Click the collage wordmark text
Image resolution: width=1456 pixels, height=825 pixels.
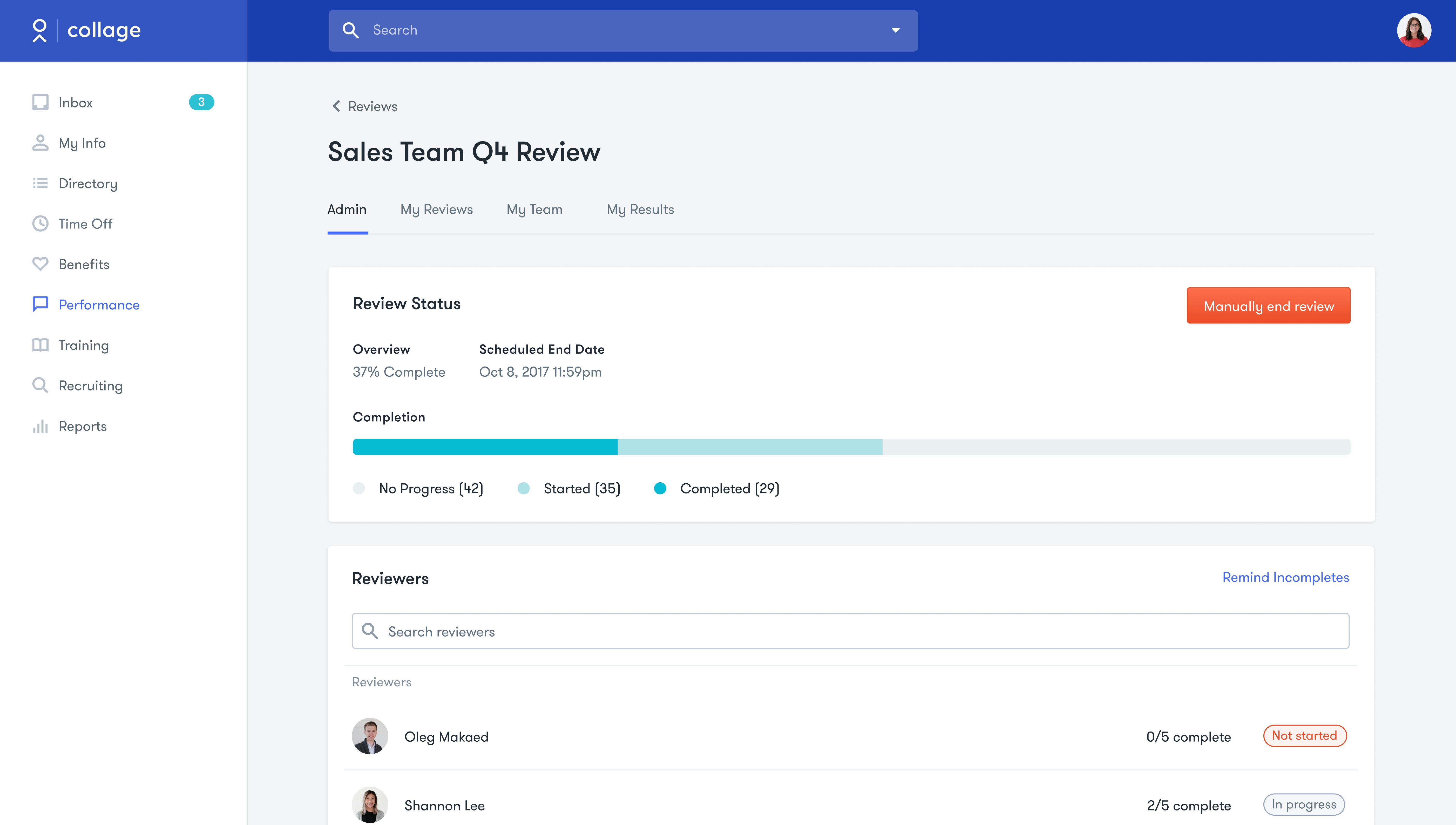tap(104, 31)
